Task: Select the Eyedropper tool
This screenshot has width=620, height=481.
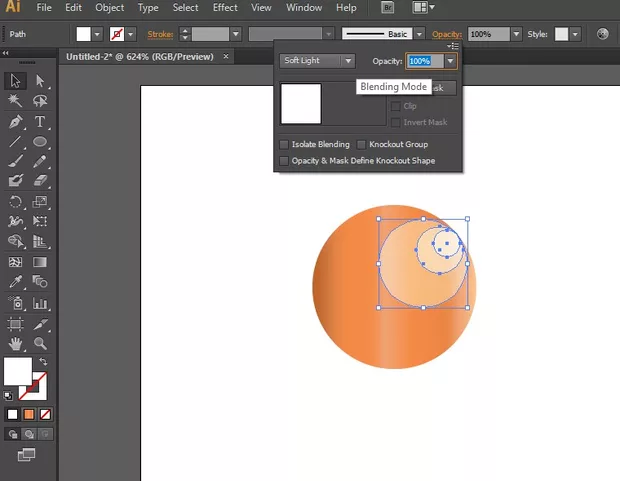Action: point(16,283)
